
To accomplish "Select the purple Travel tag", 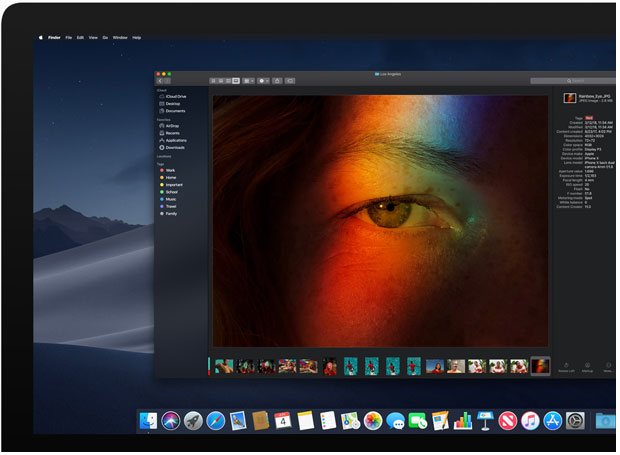I will pyautogui.click(x=168, y=206).
